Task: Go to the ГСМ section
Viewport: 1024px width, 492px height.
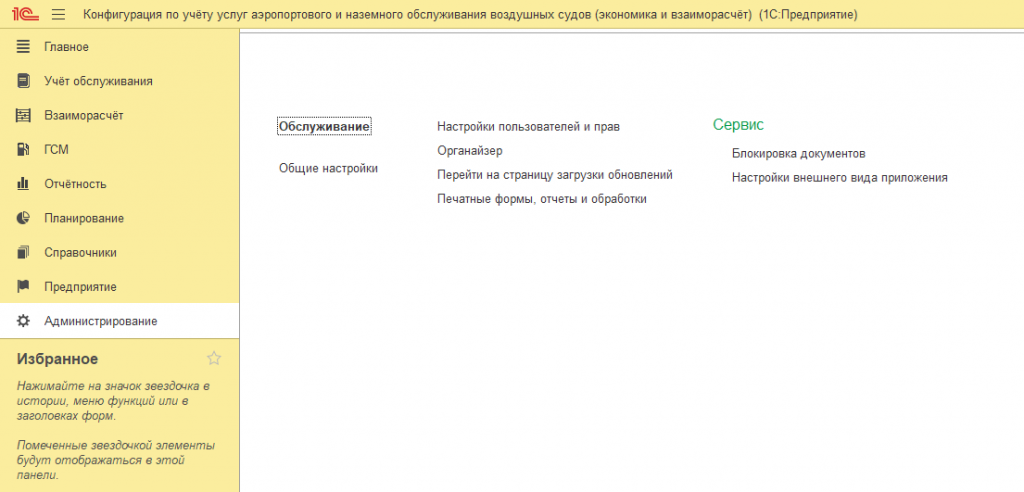Action: point(56,150)
